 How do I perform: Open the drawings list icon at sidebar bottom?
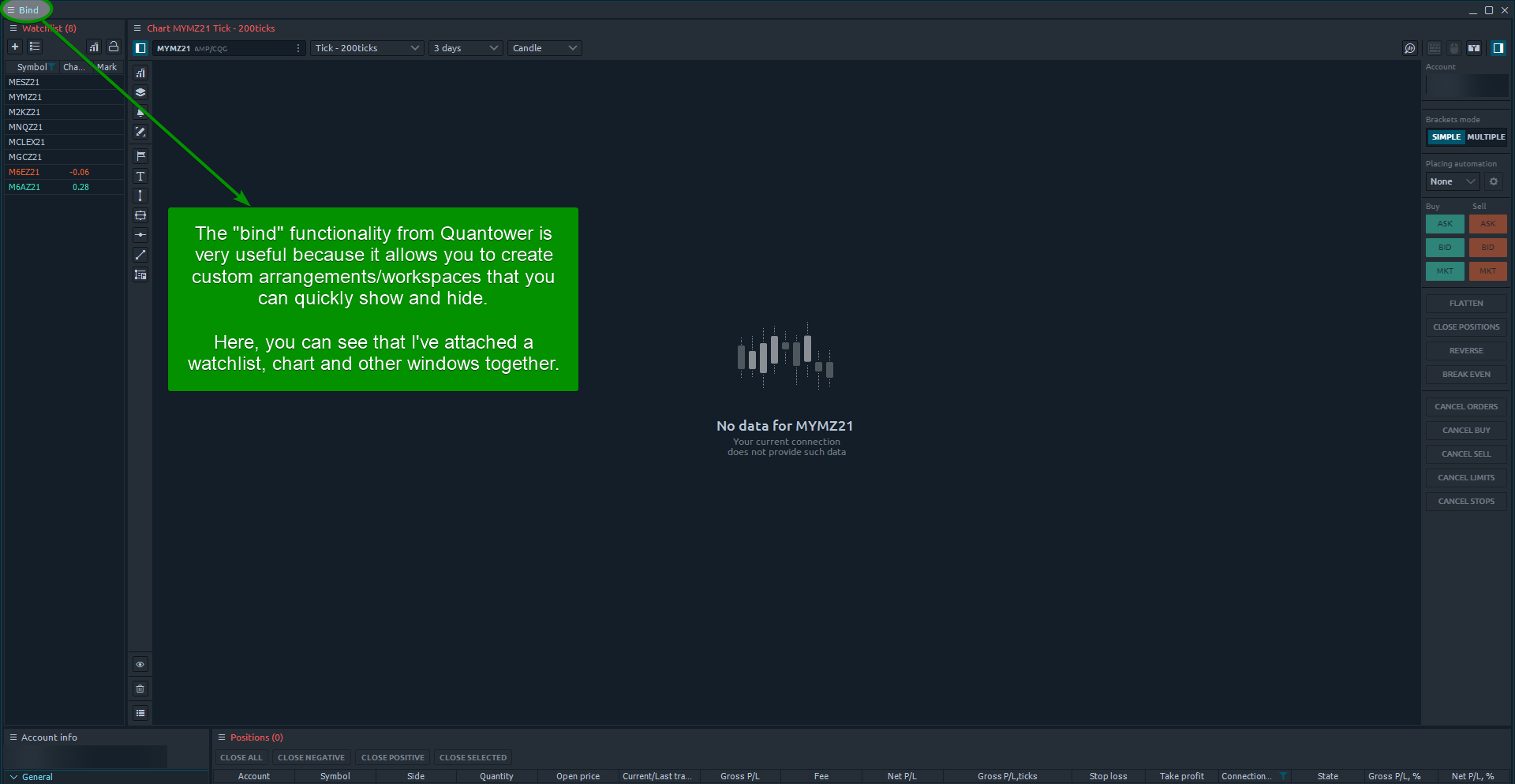coord(140,713)
